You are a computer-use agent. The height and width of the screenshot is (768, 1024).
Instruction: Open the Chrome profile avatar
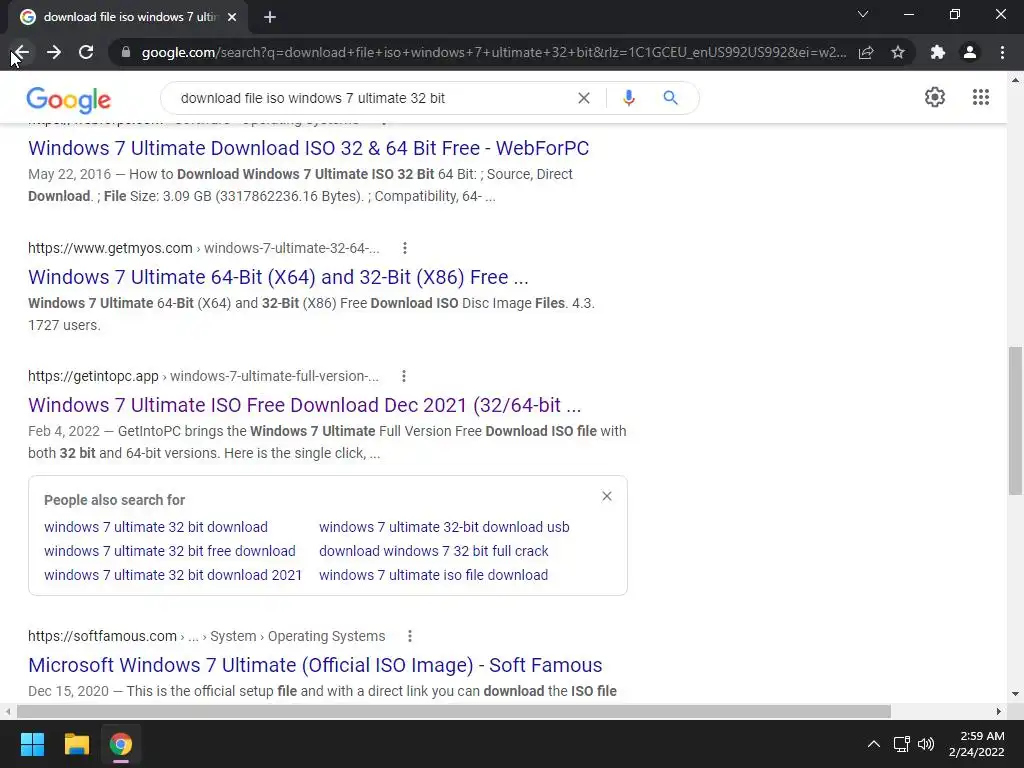[x=970, y=52]
